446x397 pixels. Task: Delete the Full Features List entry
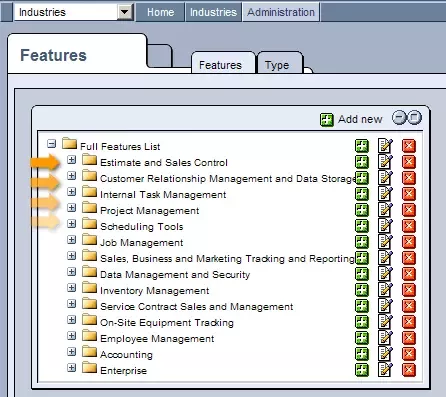point(409,146)
